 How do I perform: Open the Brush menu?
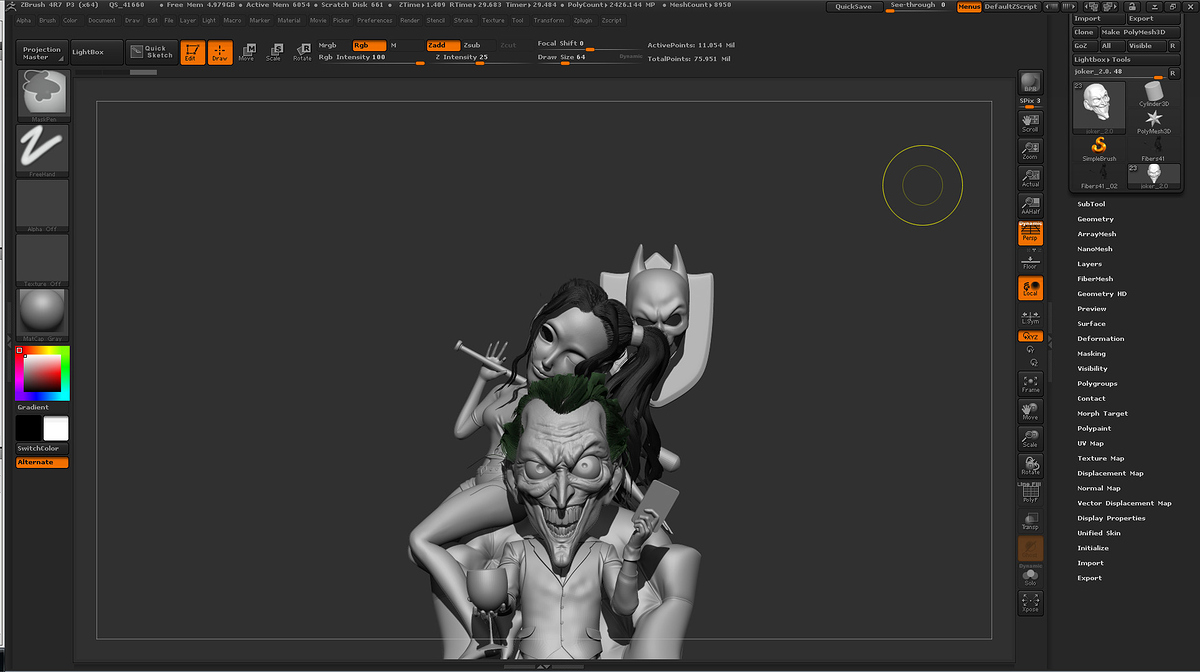point(47,20)
